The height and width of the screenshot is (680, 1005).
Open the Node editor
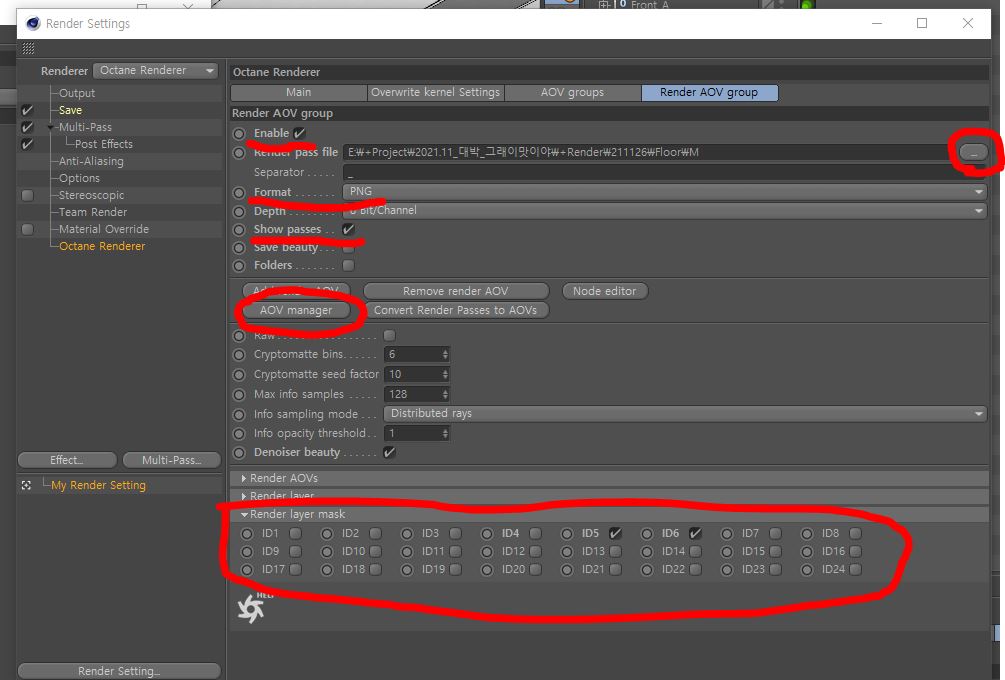point(604,291)
